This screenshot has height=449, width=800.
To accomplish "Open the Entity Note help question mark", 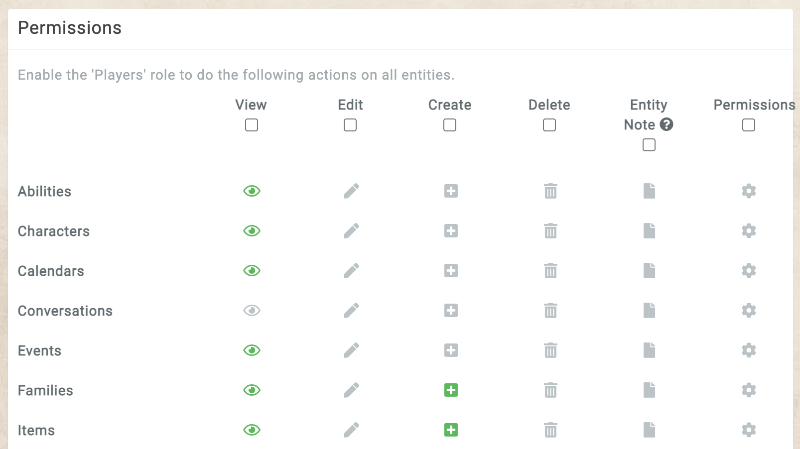I will pyautogui.click(x=666, y=125).
